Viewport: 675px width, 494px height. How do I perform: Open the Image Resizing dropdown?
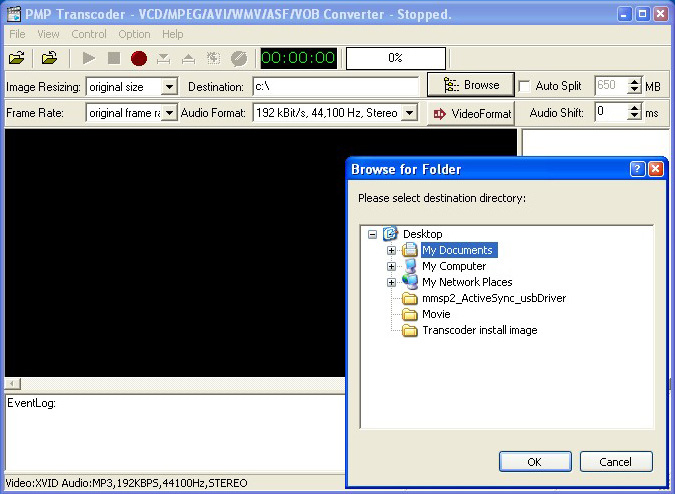point(170,87)
